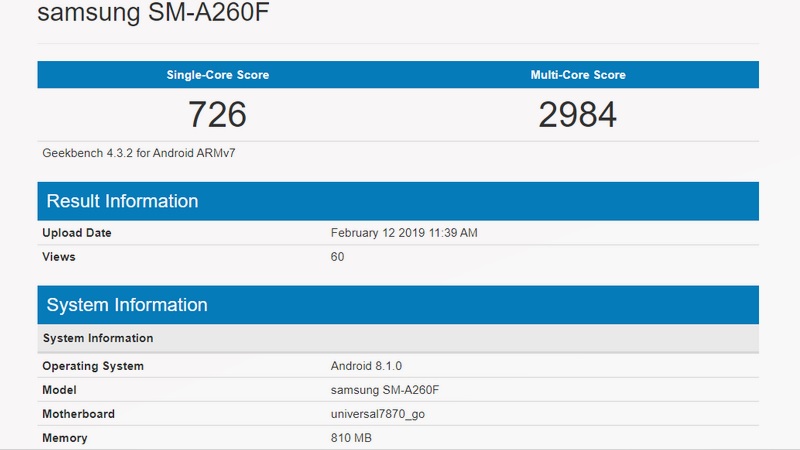The image size is (800, 450).
Task: Select the Views label
Action: coord(59,257)
